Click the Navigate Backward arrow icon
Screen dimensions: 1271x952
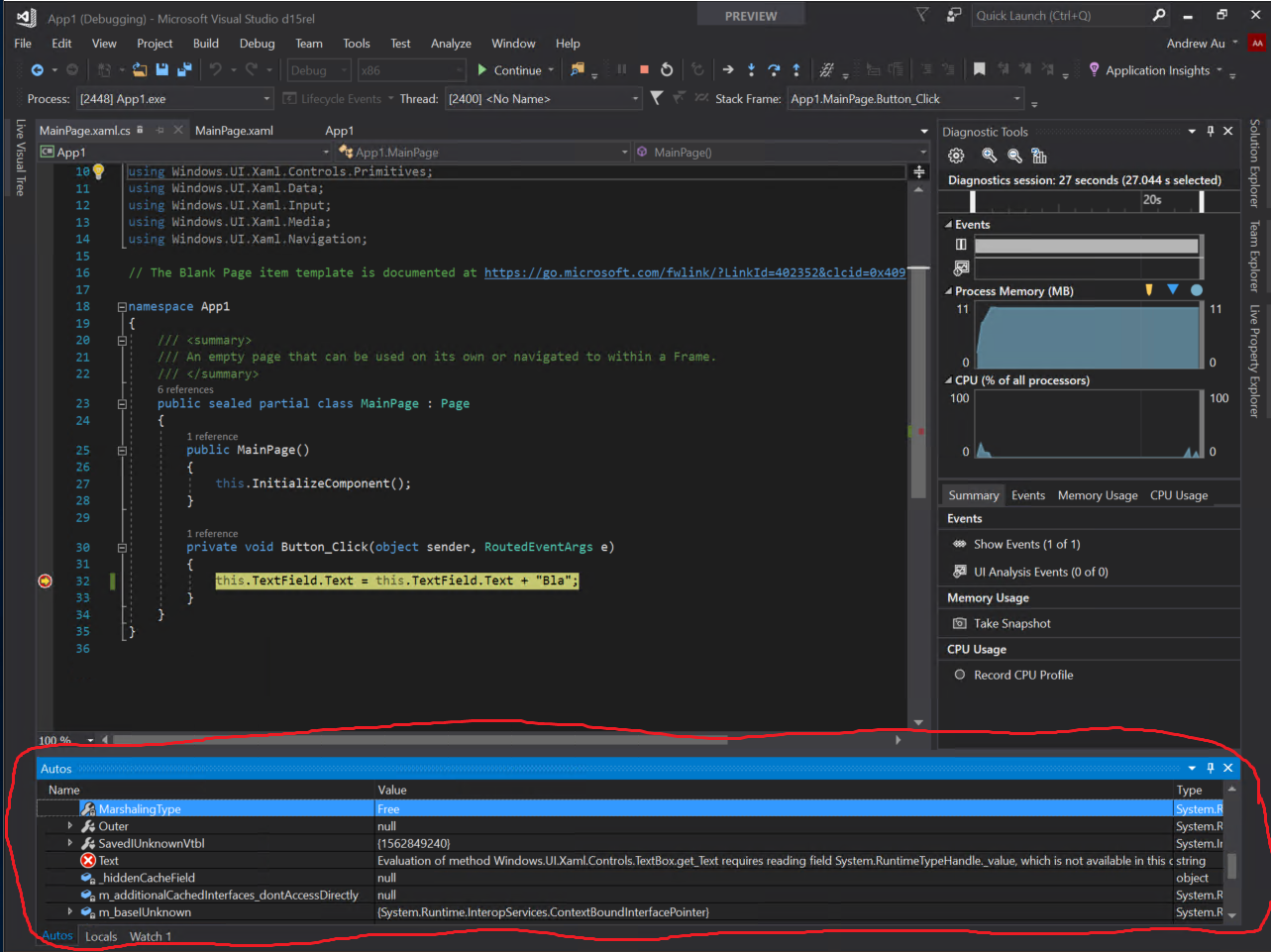pos(38,70)
